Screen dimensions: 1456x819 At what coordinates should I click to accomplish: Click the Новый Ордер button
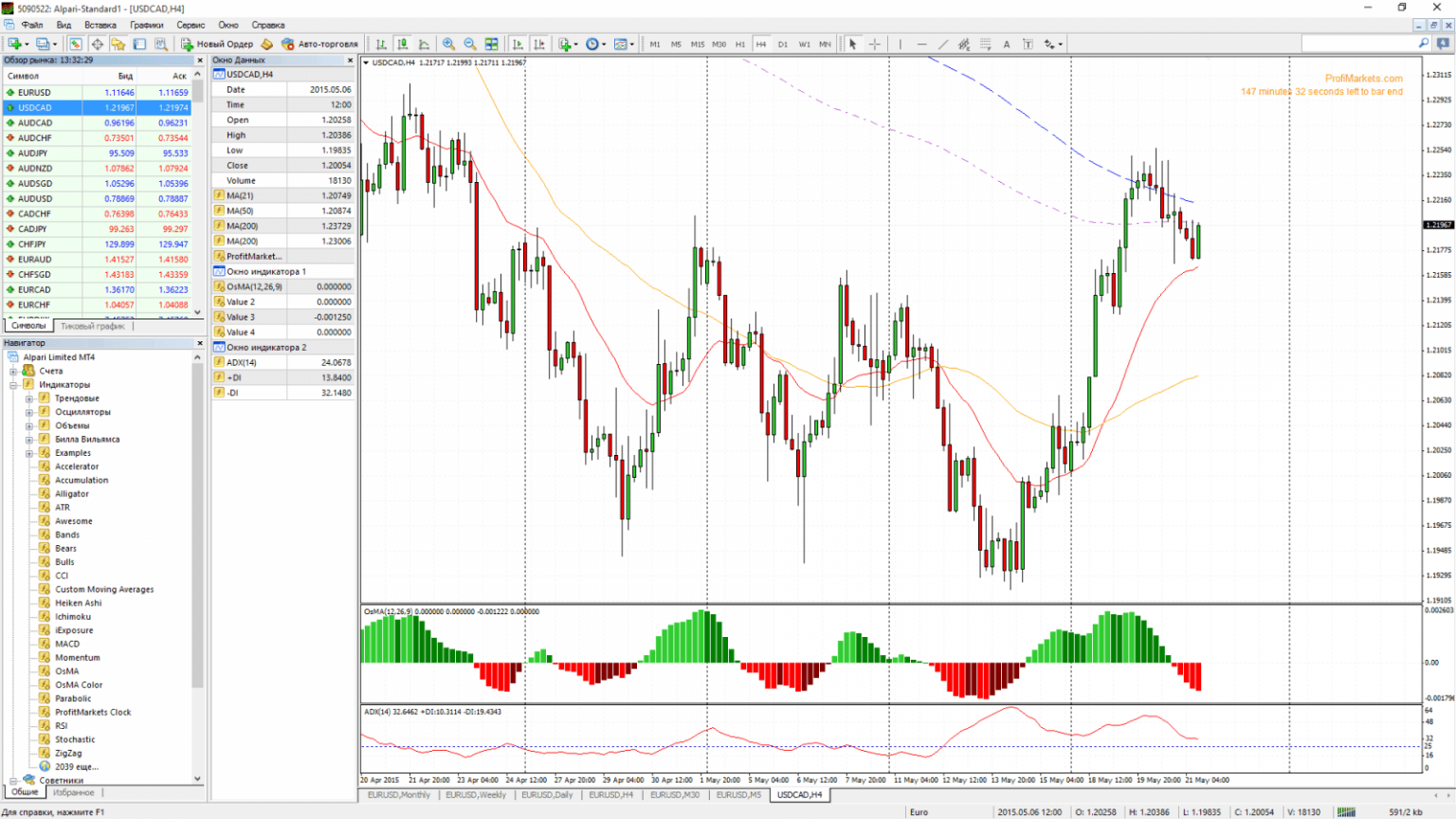tap(217, 44)
